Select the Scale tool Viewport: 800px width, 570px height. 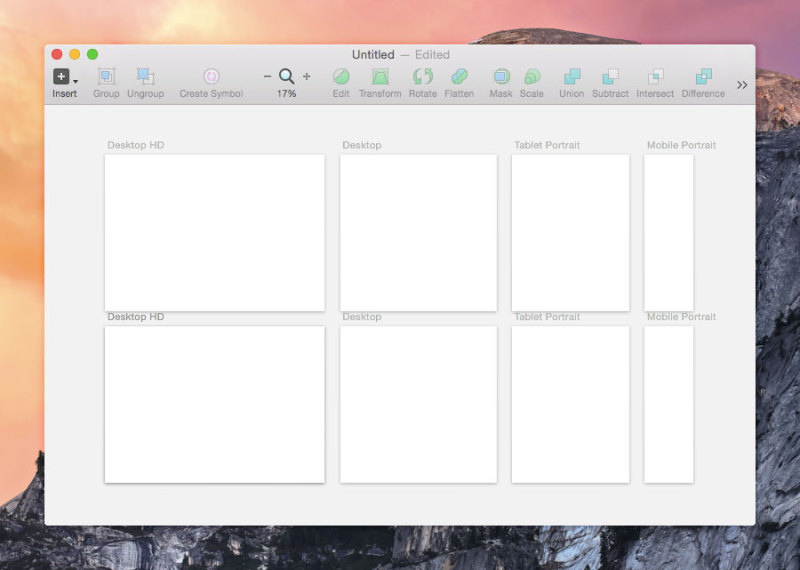click(x=532, y=77)
